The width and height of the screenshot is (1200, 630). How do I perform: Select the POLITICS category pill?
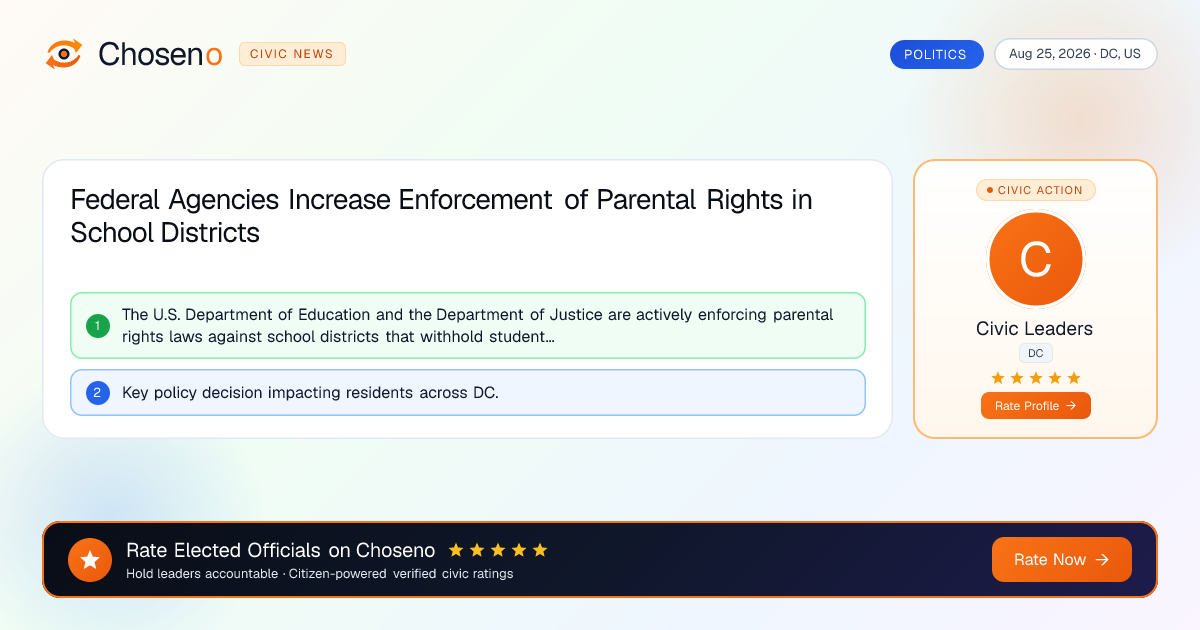pos(936,54)
